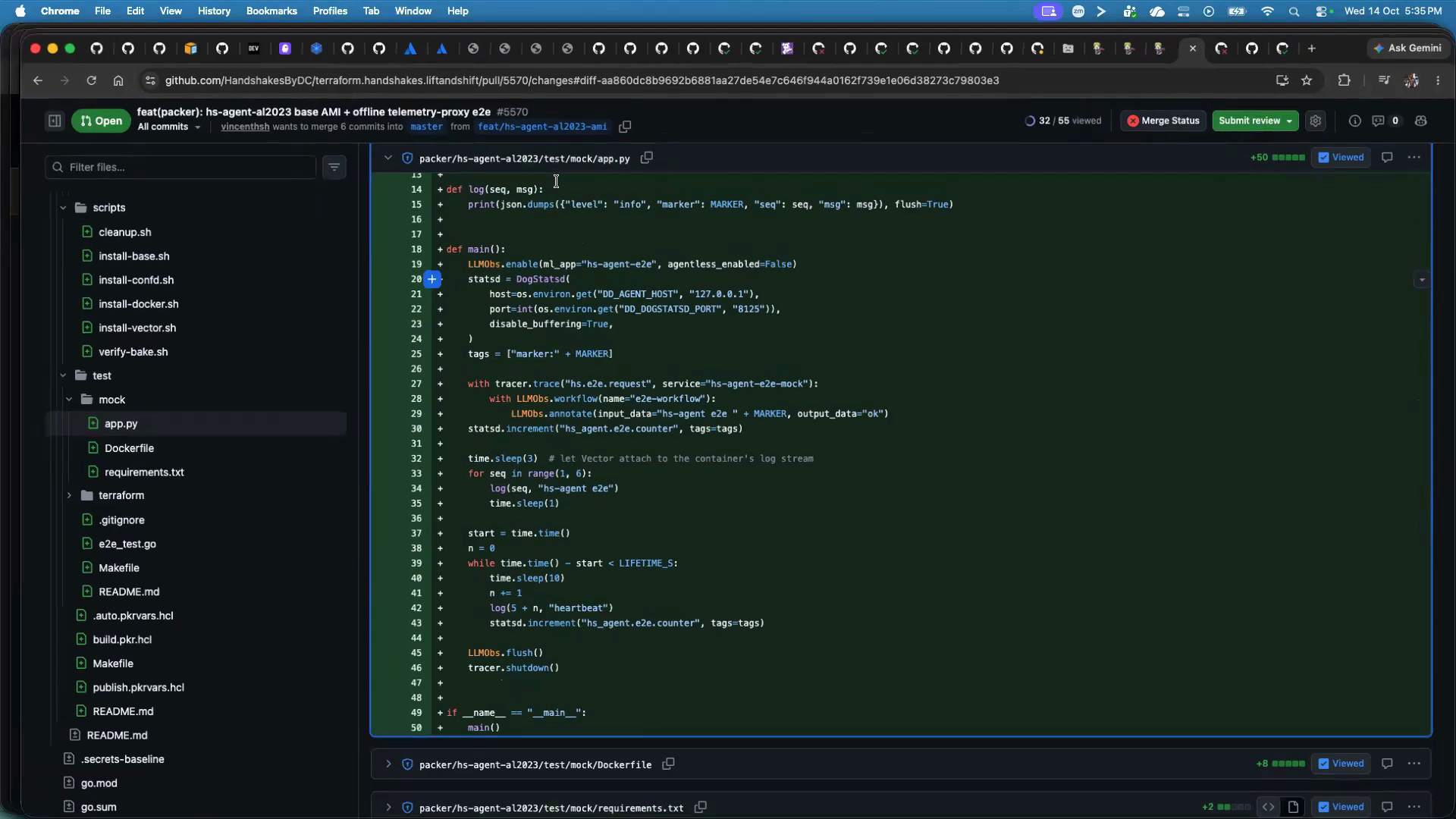Click the Chrome address bar URL

pyautogui.click(x=582, y=80)
